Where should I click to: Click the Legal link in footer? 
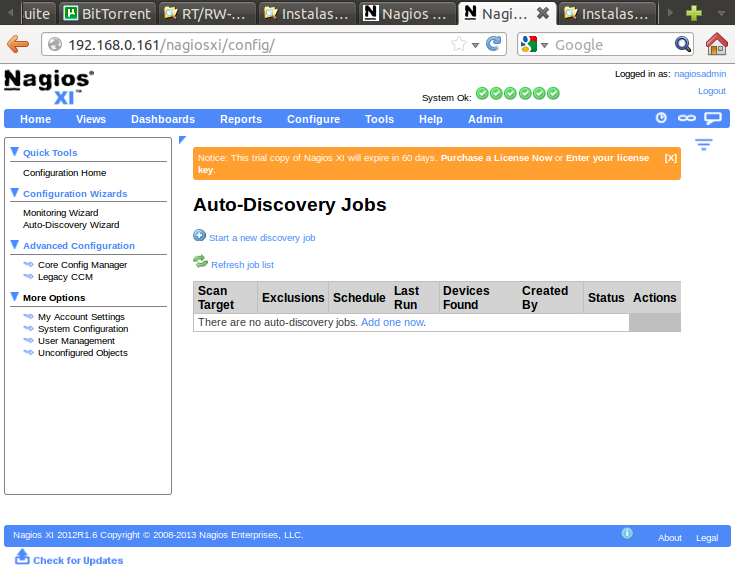click(707, 538)
